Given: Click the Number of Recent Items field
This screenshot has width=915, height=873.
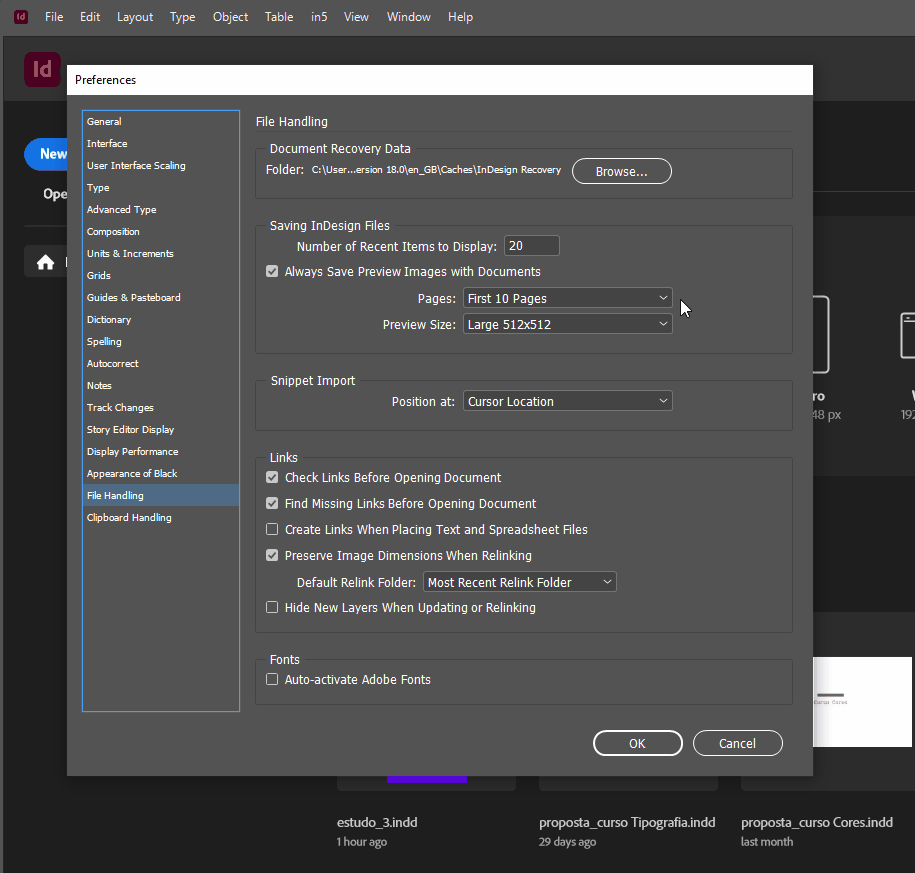Looking at the screenshot, I should coord(532,246).
